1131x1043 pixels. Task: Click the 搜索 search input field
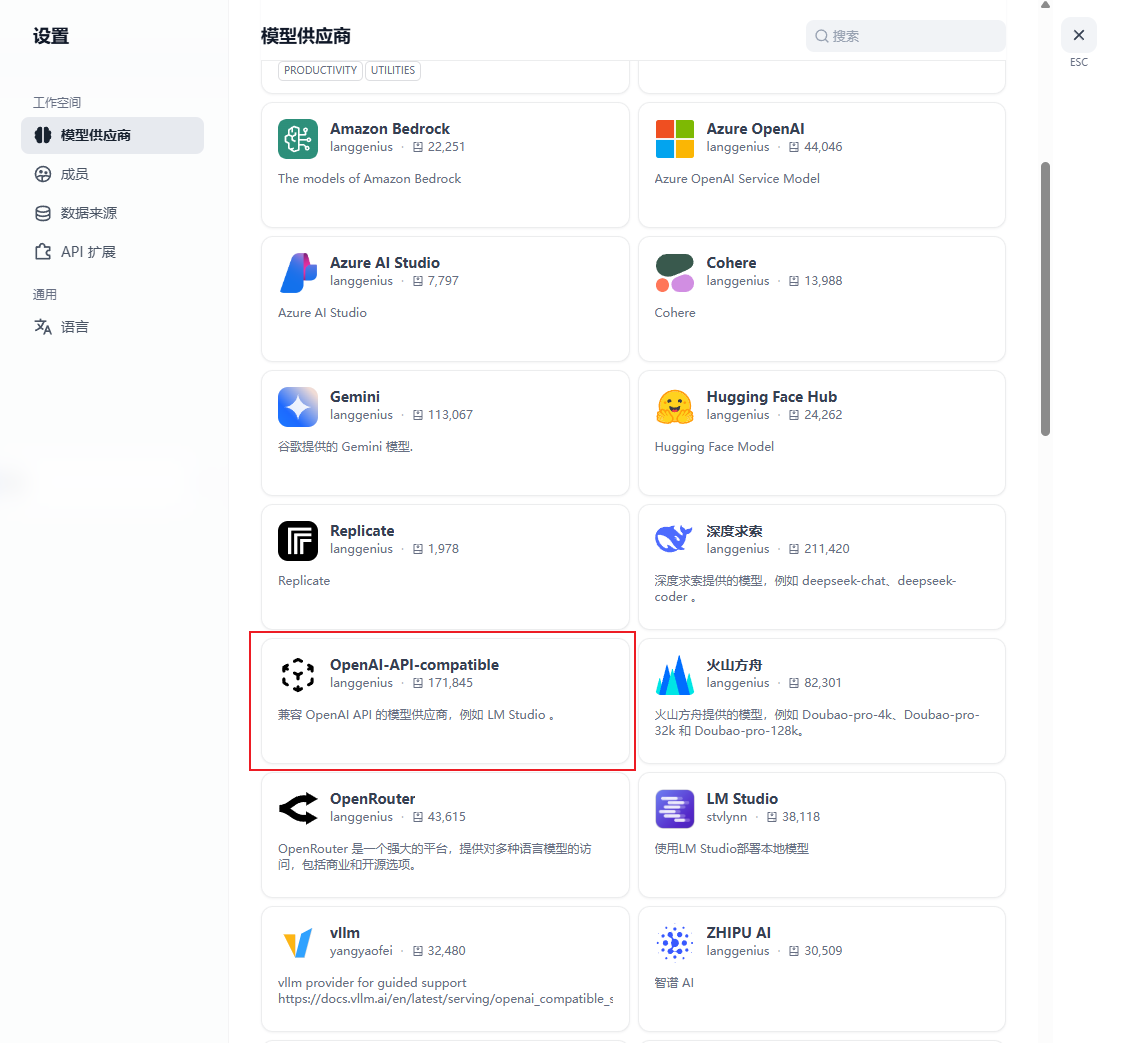(906, 36)
